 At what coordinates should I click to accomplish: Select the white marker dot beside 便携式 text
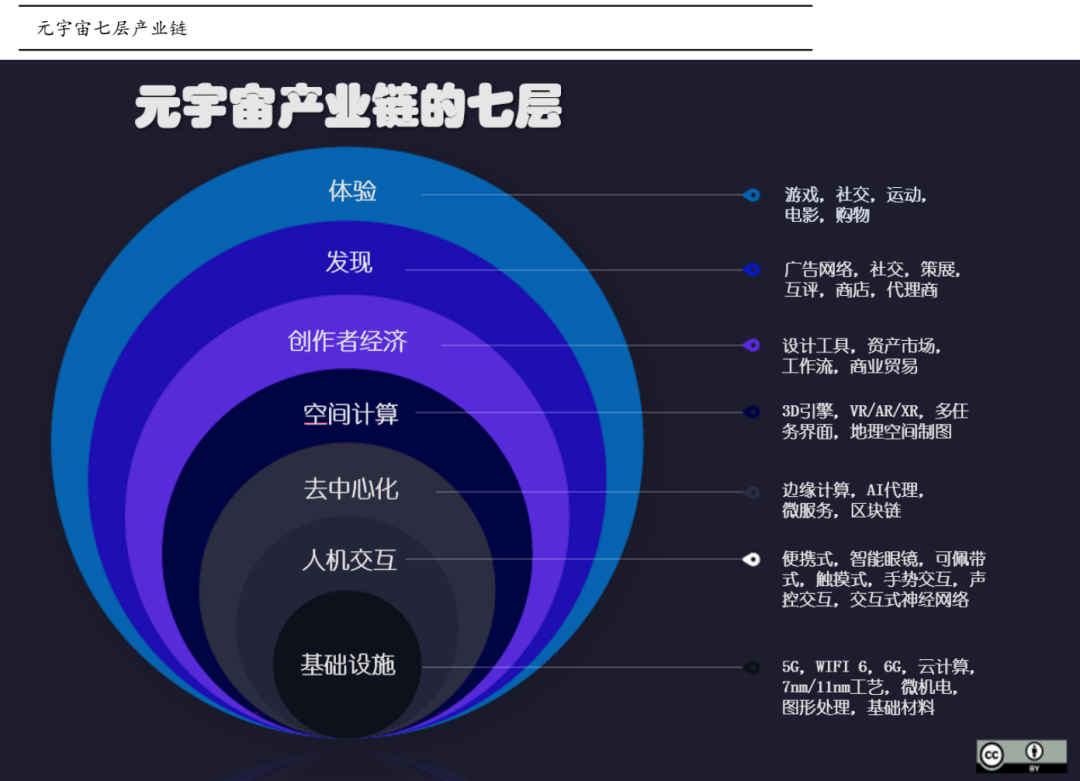pos(751,559)
